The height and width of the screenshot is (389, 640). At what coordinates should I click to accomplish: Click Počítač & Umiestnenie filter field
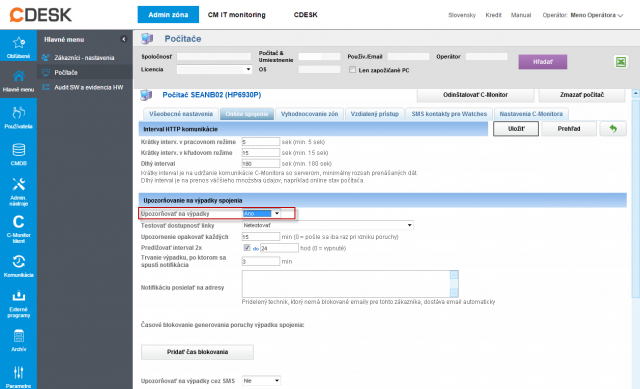point(319,57)
